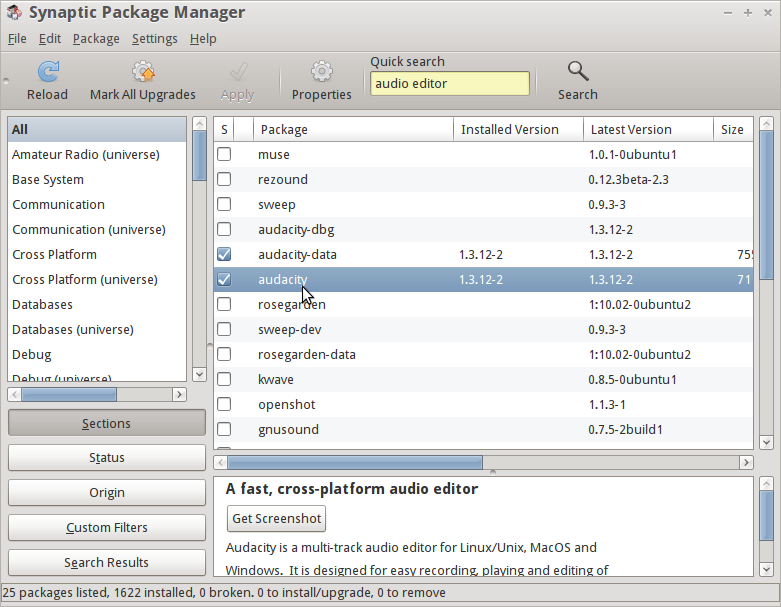This screenshot has width=781, height=607.
Task: Open the Edit menu
Action: [50, 39]
